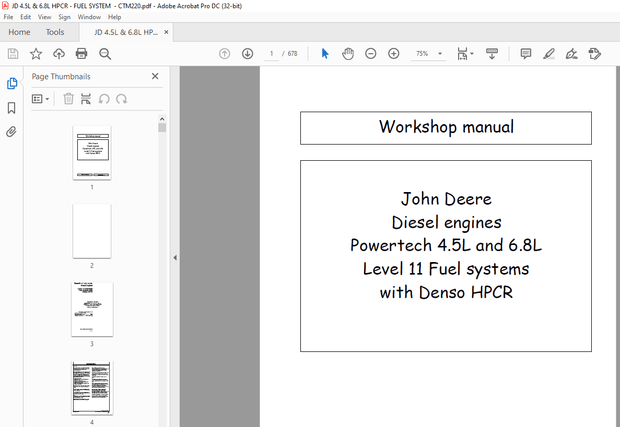Select page 4 thumbnail
Viewport: 620px width, 427px height.
[92, 388]
